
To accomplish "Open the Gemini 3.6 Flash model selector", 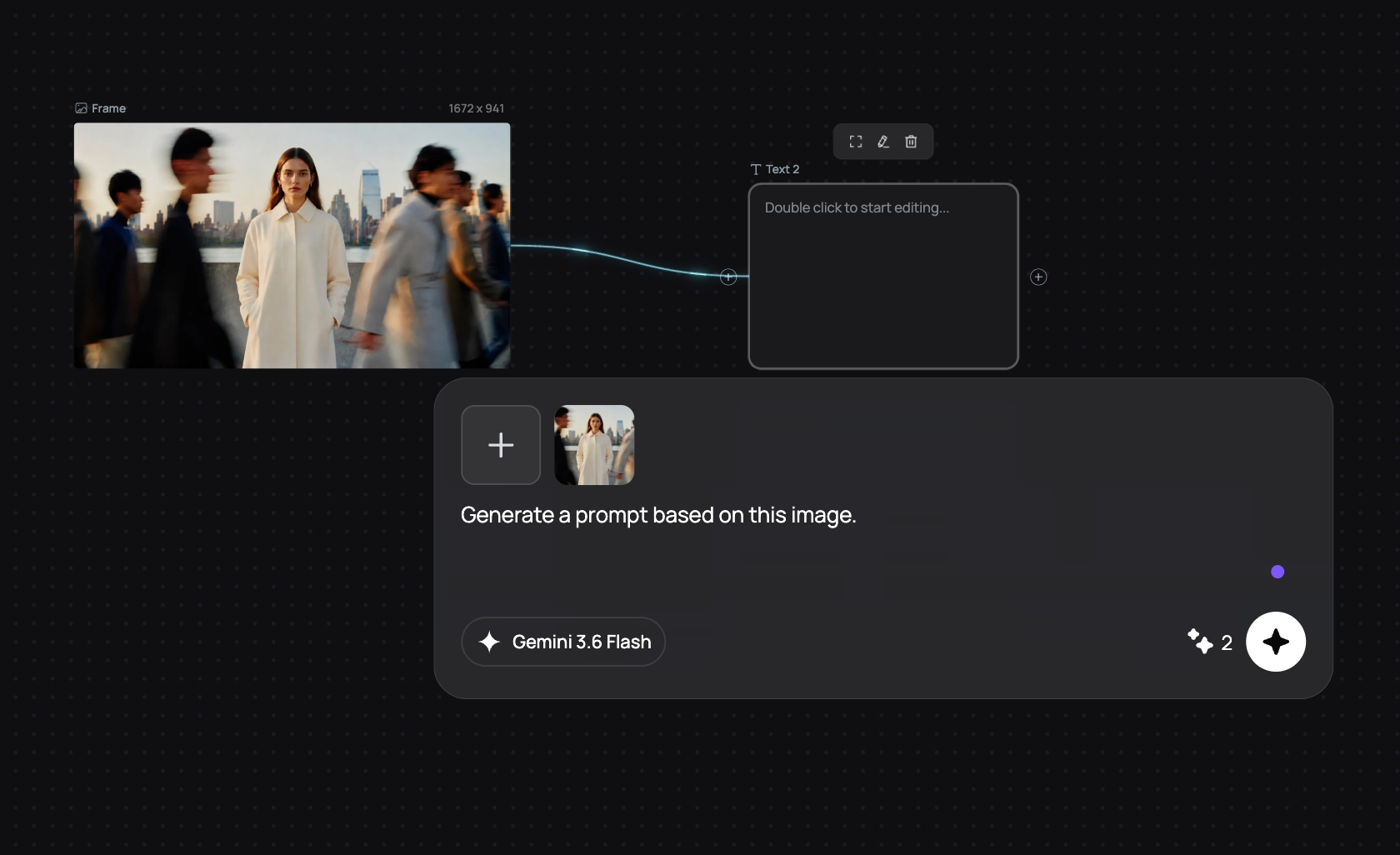I will (563, 642).
